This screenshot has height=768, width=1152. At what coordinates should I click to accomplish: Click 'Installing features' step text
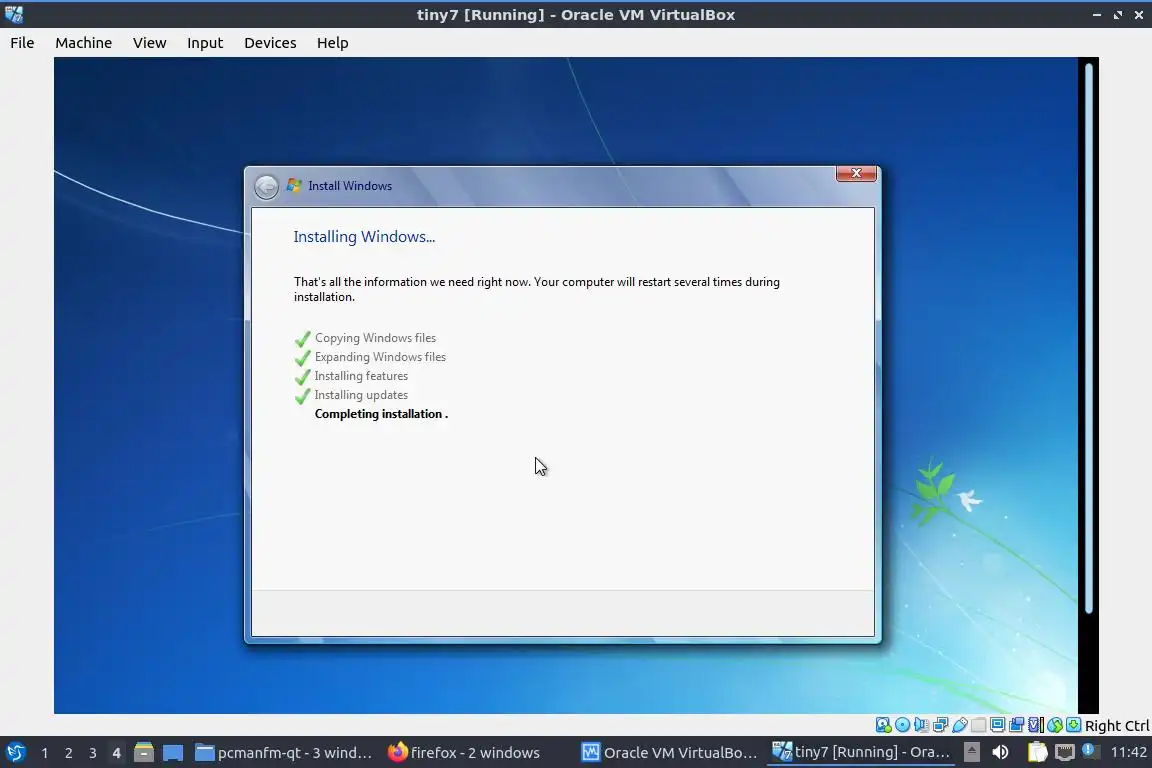(361, 376)
